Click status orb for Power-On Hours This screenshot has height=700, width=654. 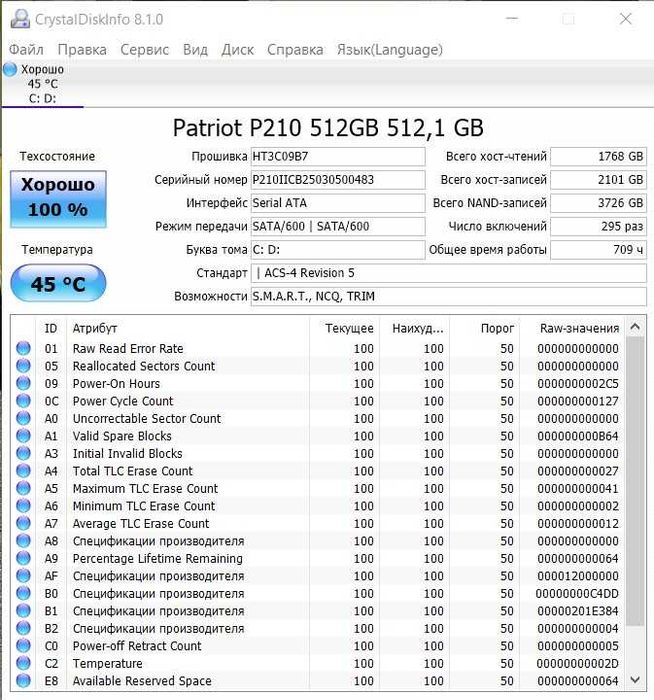click(x=23, y=383)
